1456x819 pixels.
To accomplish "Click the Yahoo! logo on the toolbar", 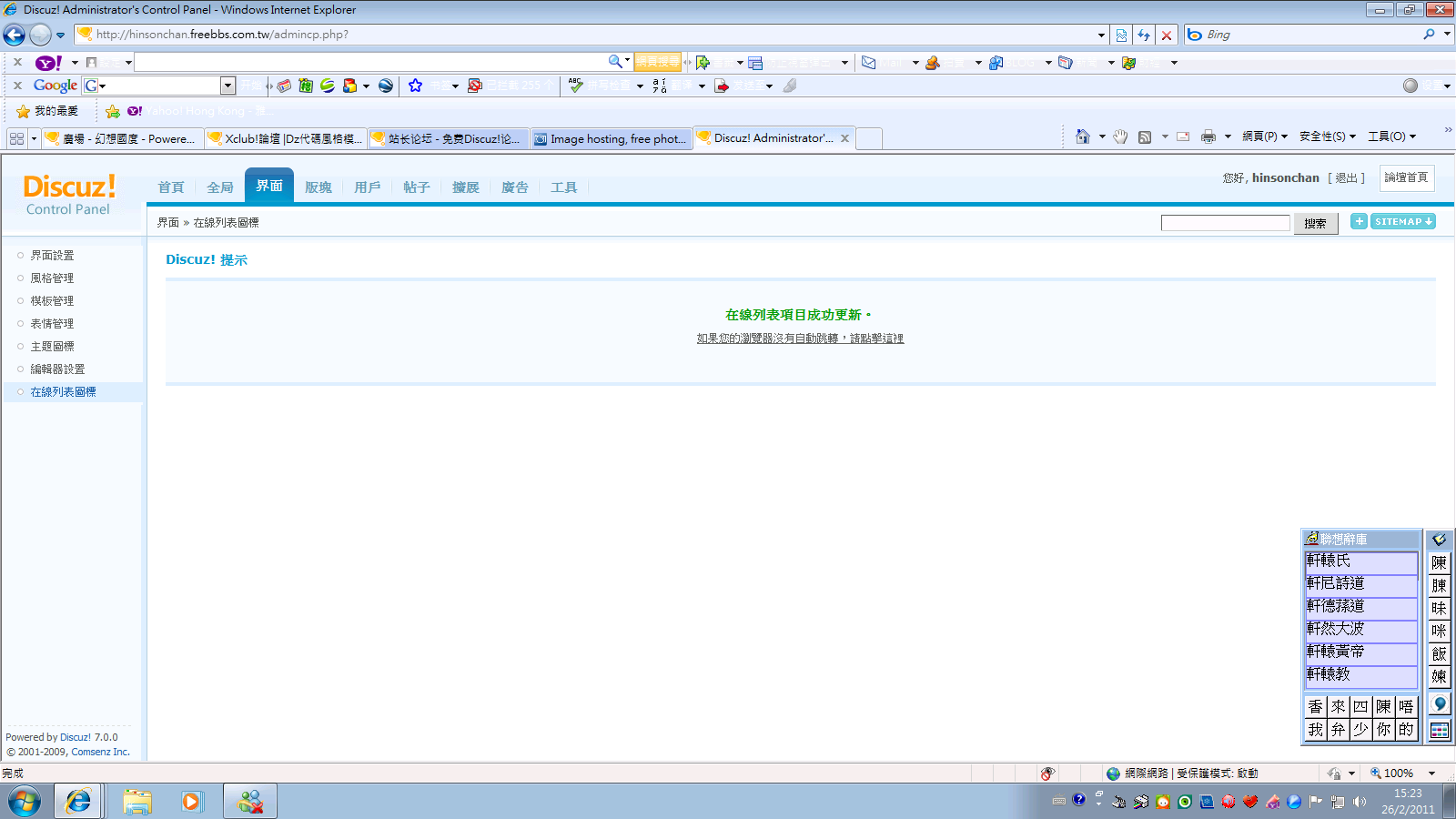I will click(x=47, y=63).
